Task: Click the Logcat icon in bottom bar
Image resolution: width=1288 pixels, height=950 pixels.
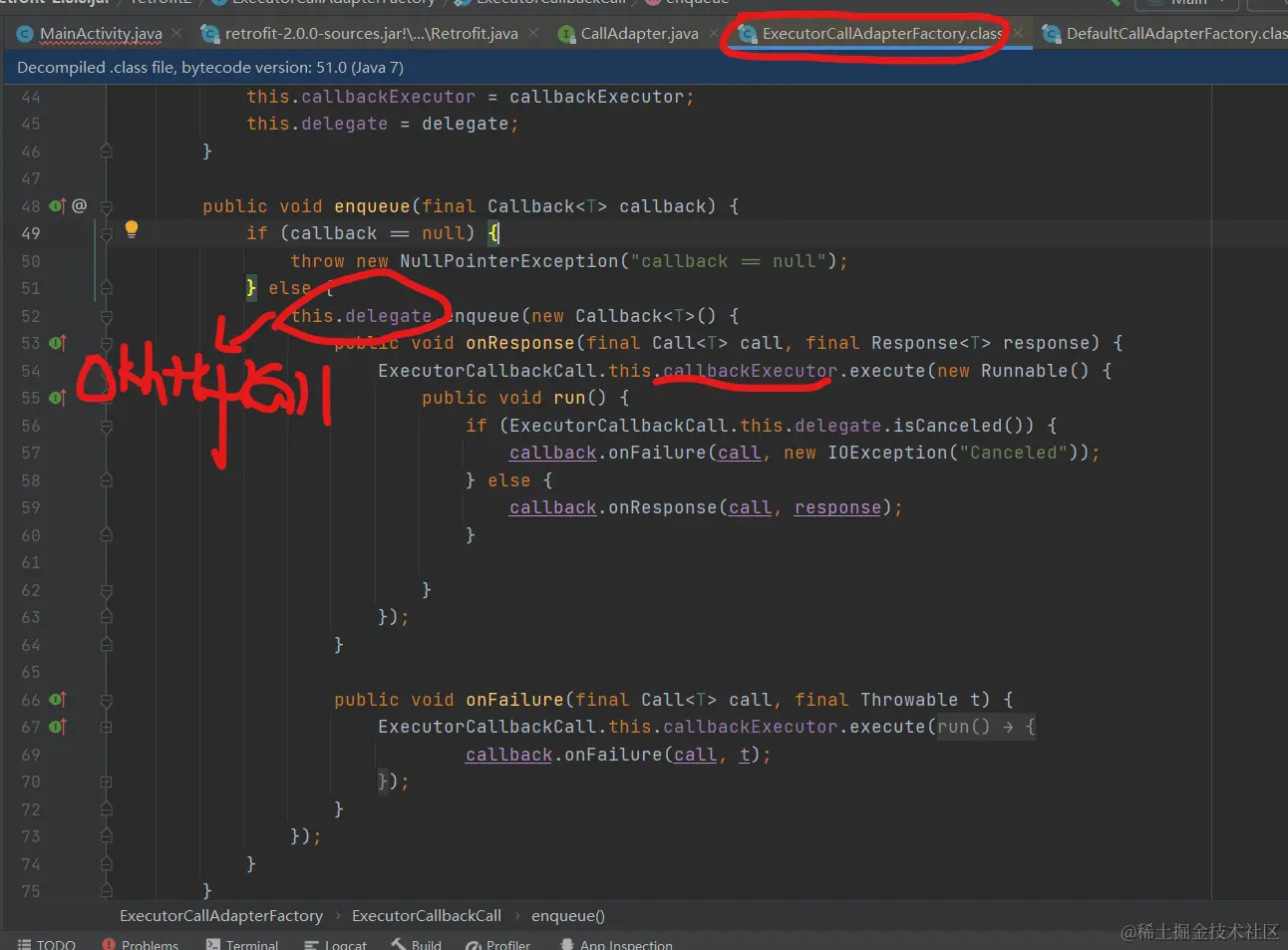Action: [312, 944]
